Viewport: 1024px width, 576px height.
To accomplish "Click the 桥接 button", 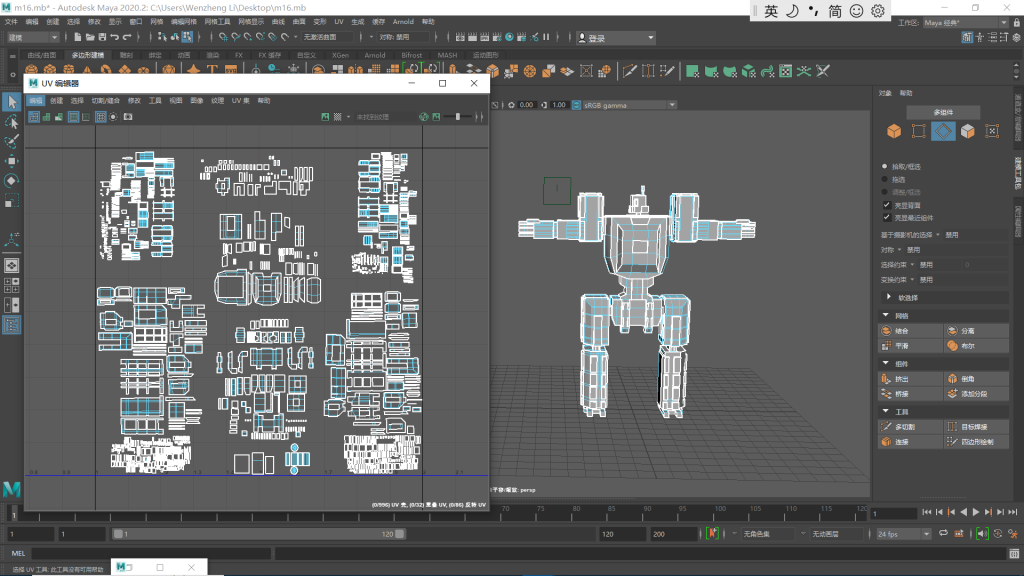I will [911, 394].
